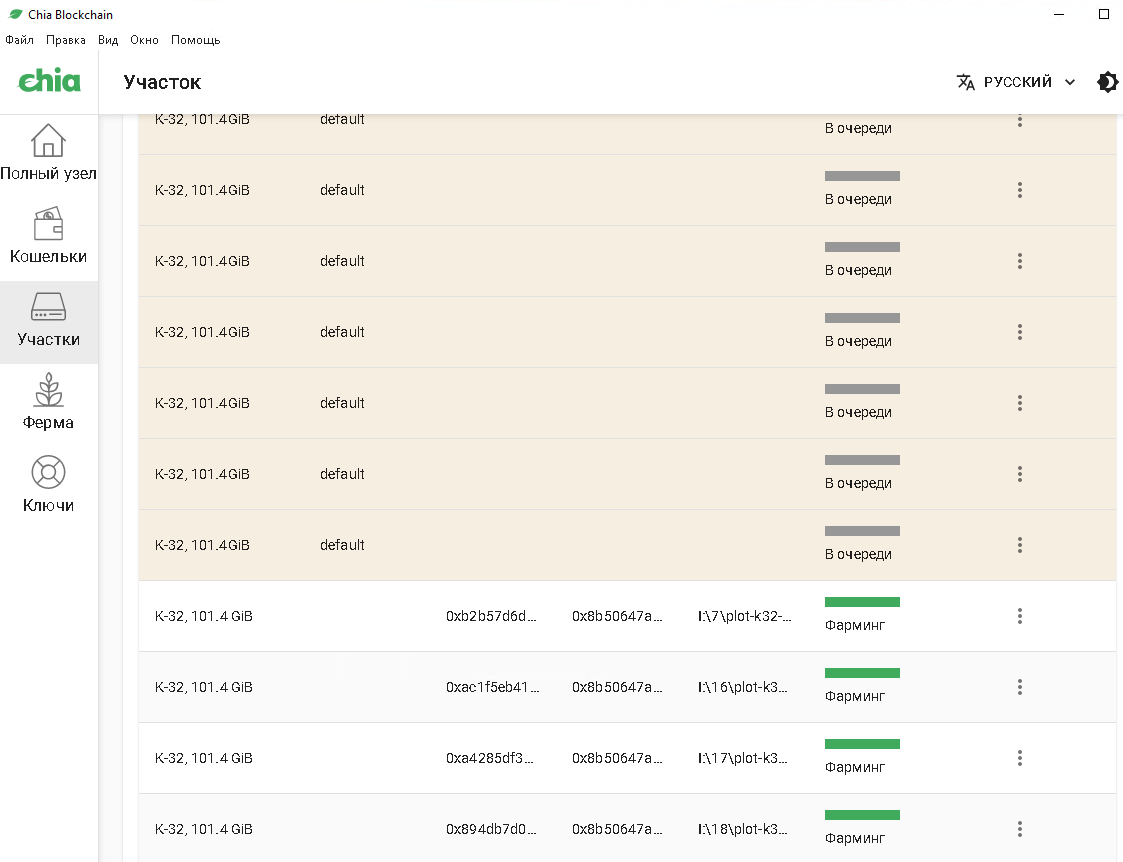This screenshot has height=862, width=1123.
Task: Click path I:\7\plot-k32-…
Action: 745,616
